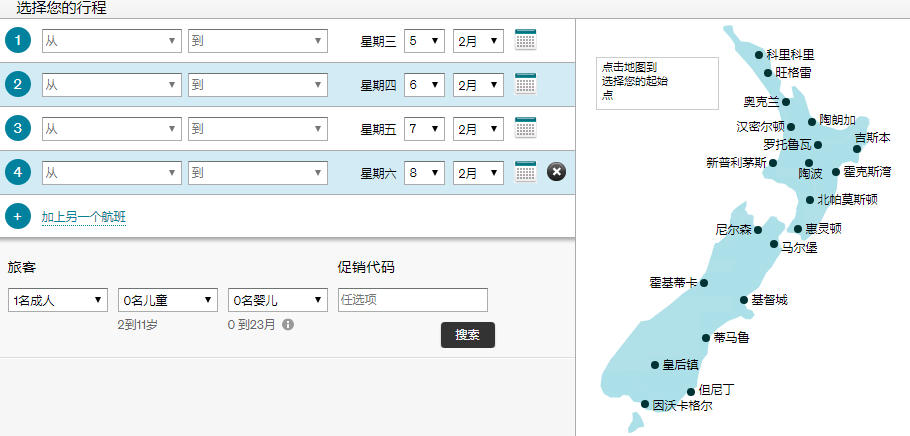This screenshot has width=910, height=436.
Task: Expand the 0名儿童 children dropdown
Action: pos(167,300)
